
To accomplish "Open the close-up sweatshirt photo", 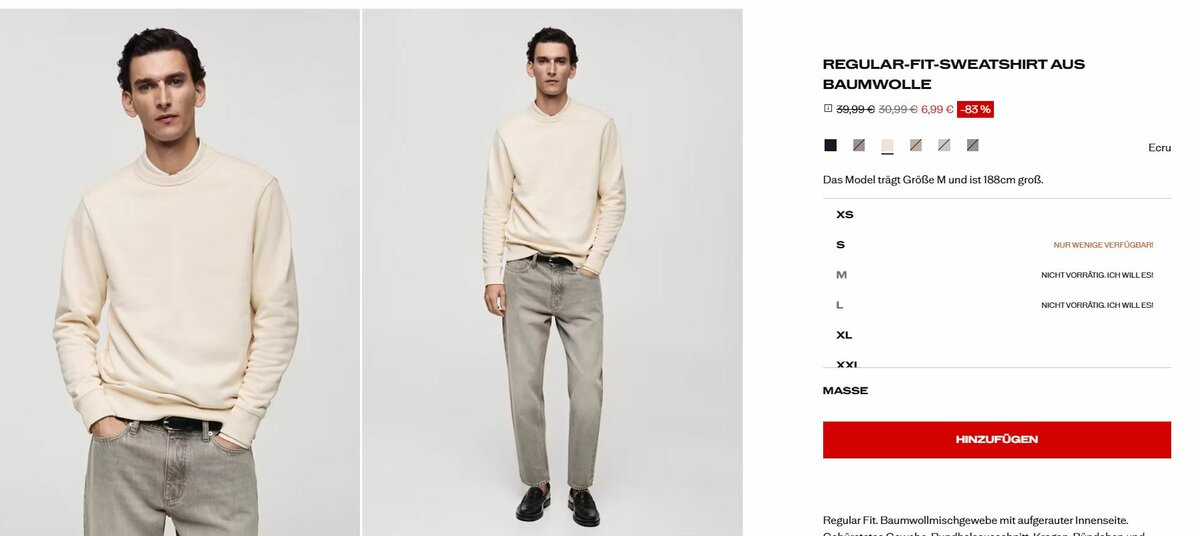I will click(180, 272).
